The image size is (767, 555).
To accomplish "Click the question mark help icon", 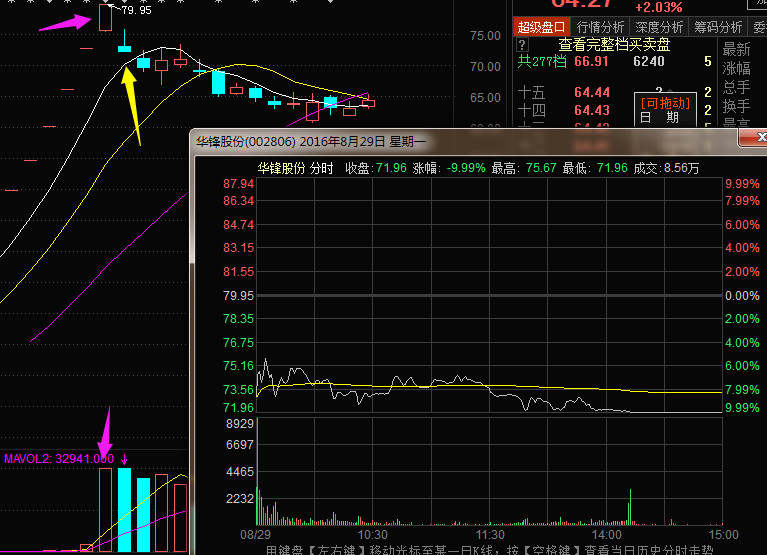I will [522, 45].
